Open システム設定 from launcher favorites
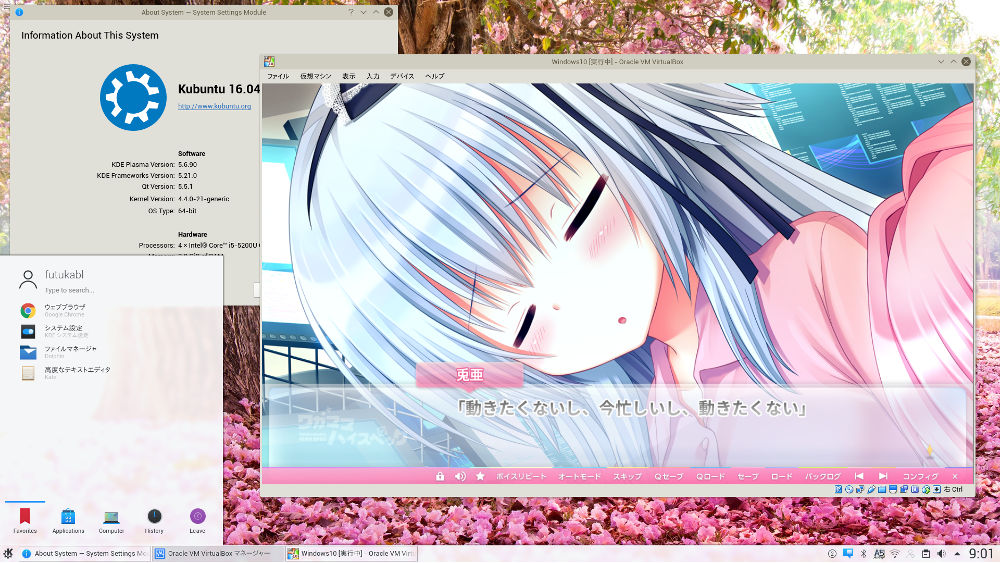Screen dimensions: 1000x563 [x=64, y=331]
